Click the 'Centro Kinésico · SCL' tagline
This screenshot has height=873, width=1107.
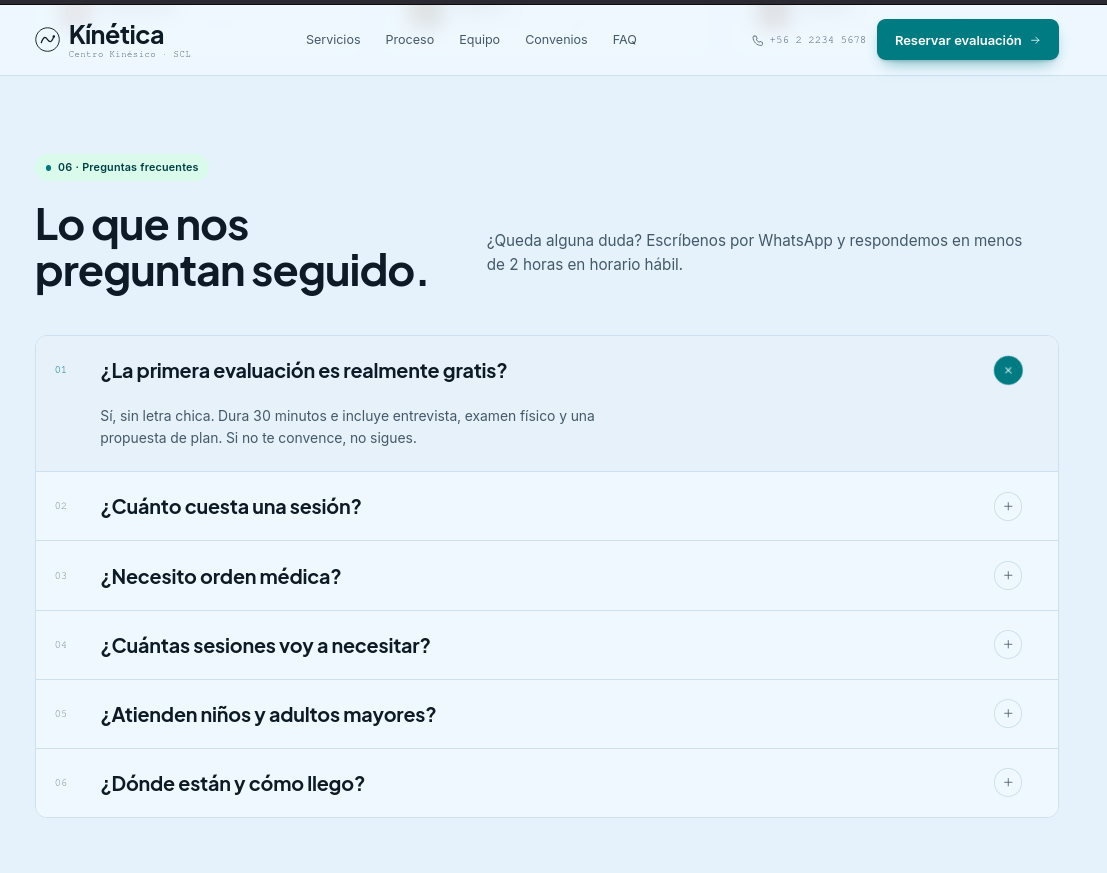(129, 54)
